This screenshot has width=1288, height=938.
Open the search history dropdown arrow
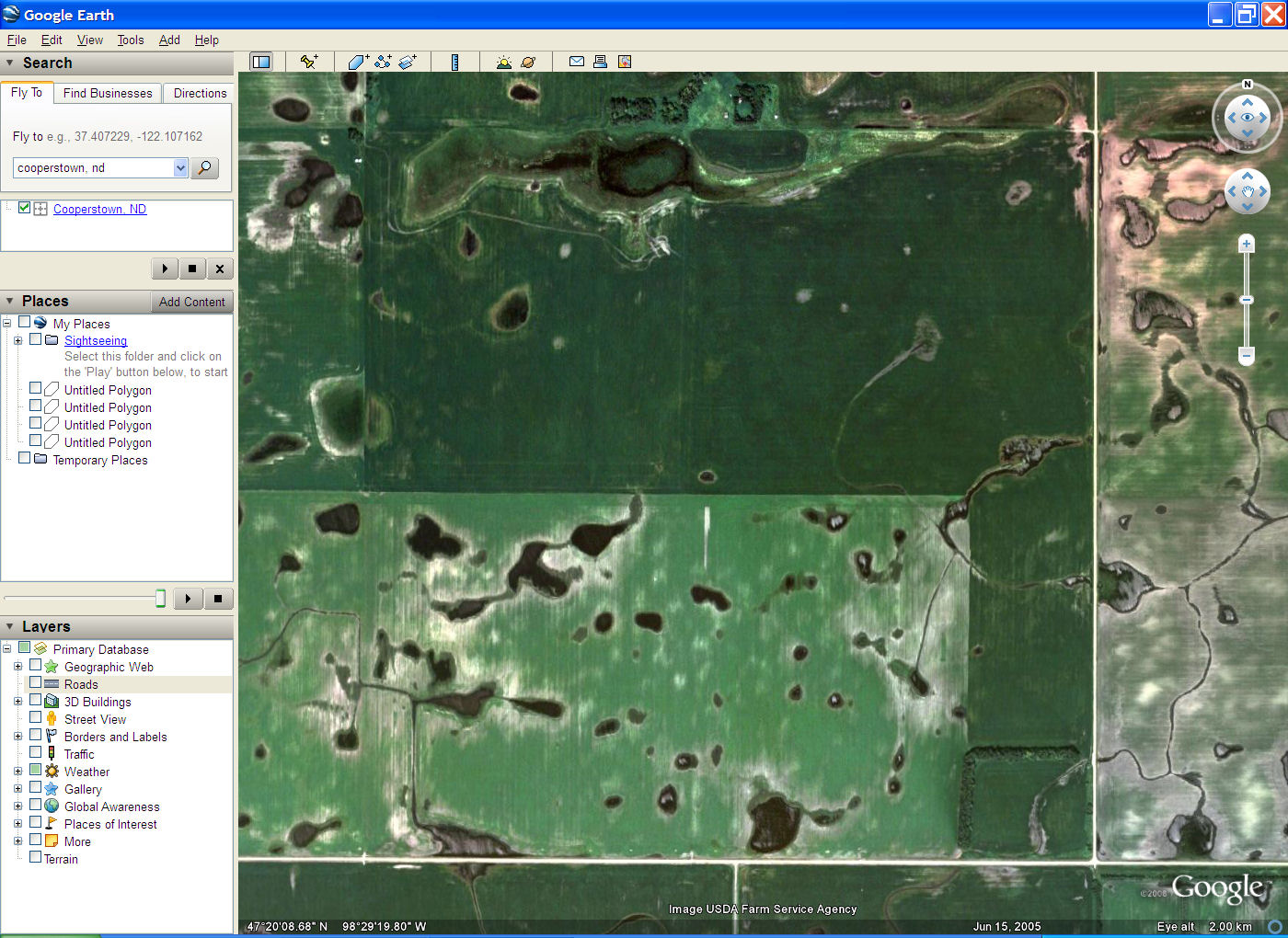pos(180,167)
